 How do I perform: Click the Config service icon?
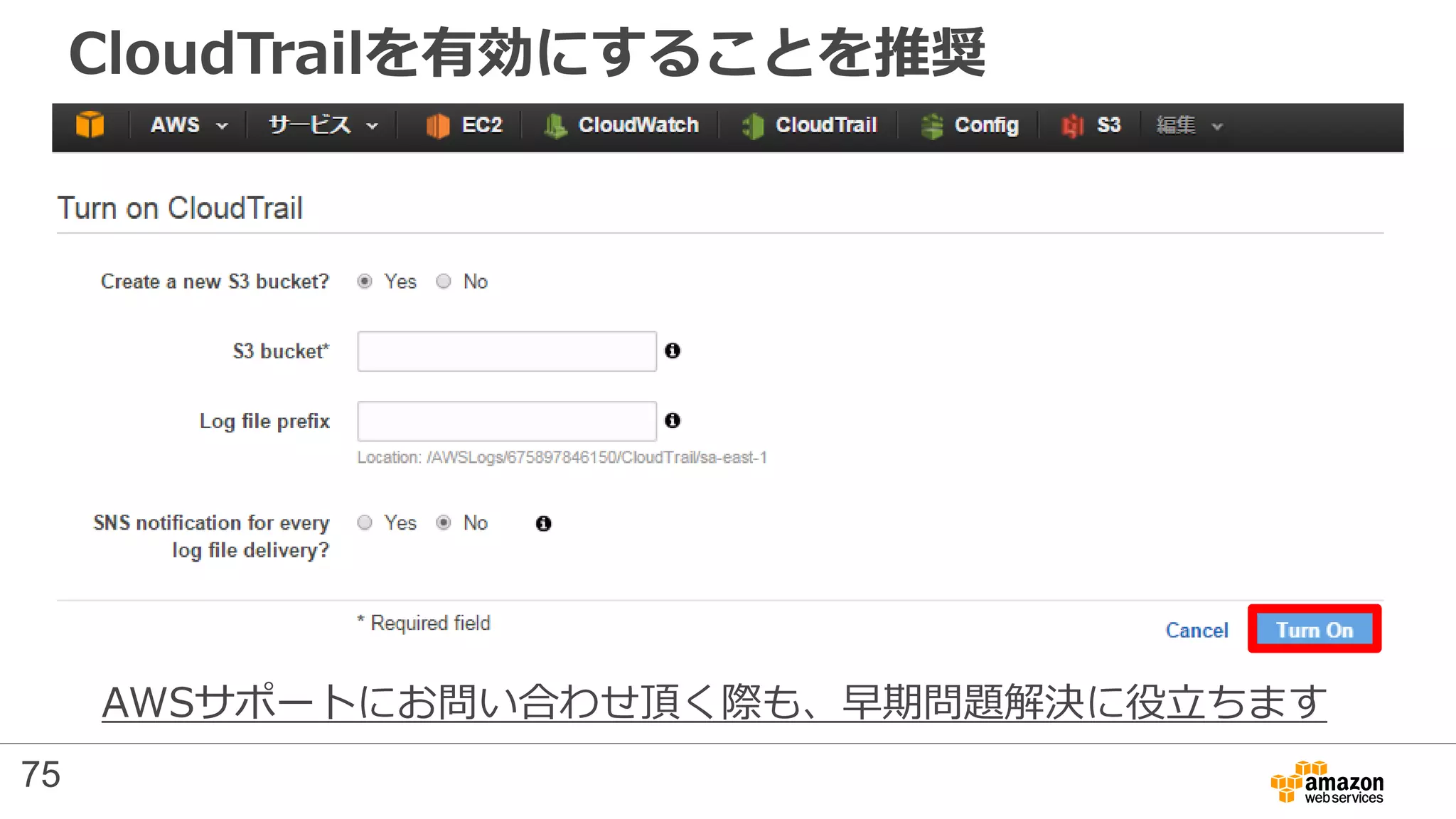pos(931,126)
